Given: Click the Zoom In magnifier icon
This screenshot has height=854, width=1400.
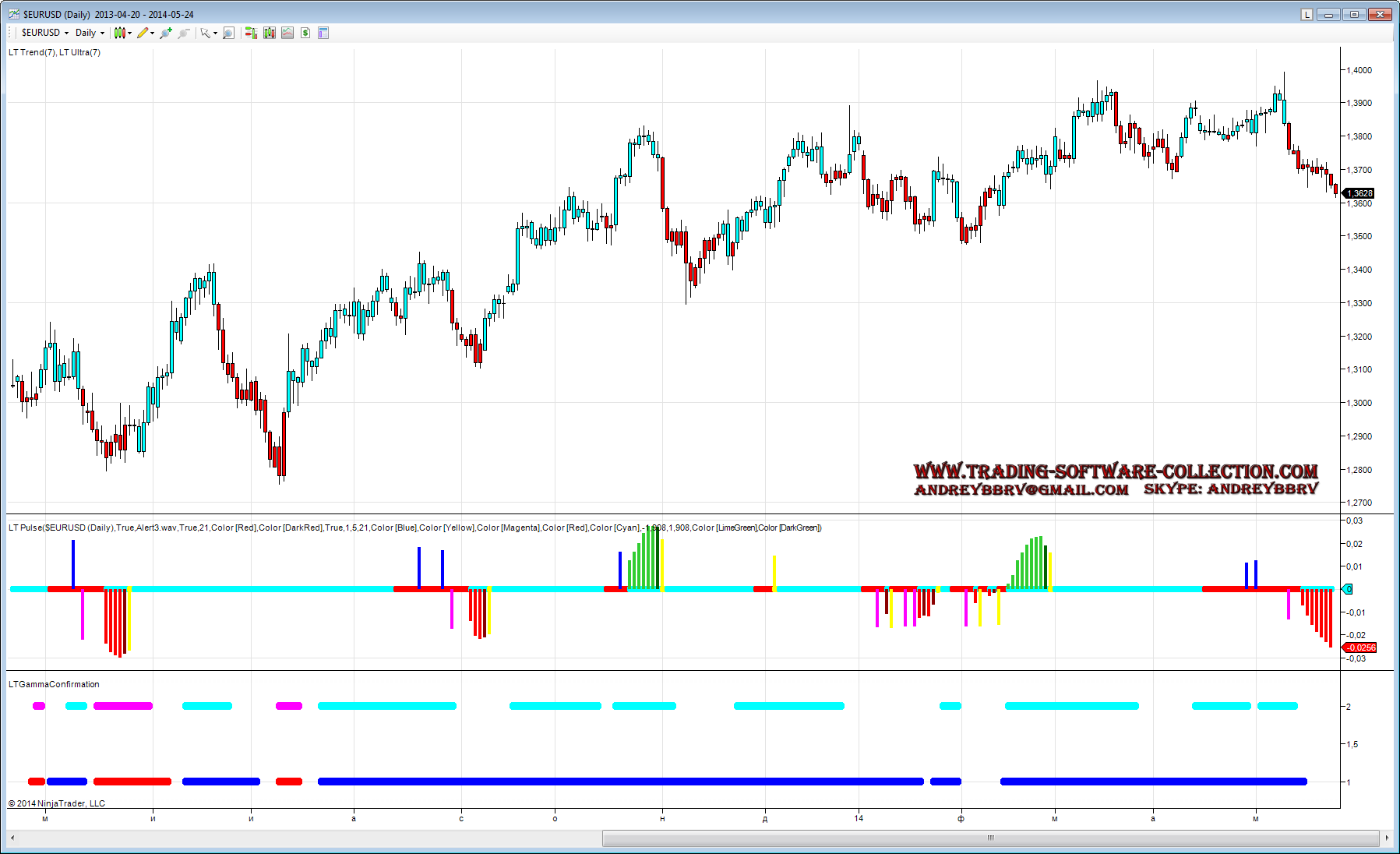Looking at the screenshot, I should [165, 33].
